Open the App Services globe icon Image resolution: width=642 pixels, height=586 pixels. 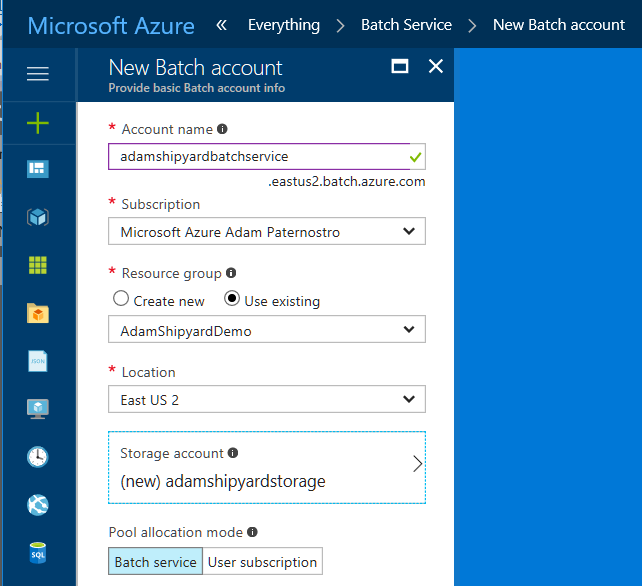tap(38, 505)
